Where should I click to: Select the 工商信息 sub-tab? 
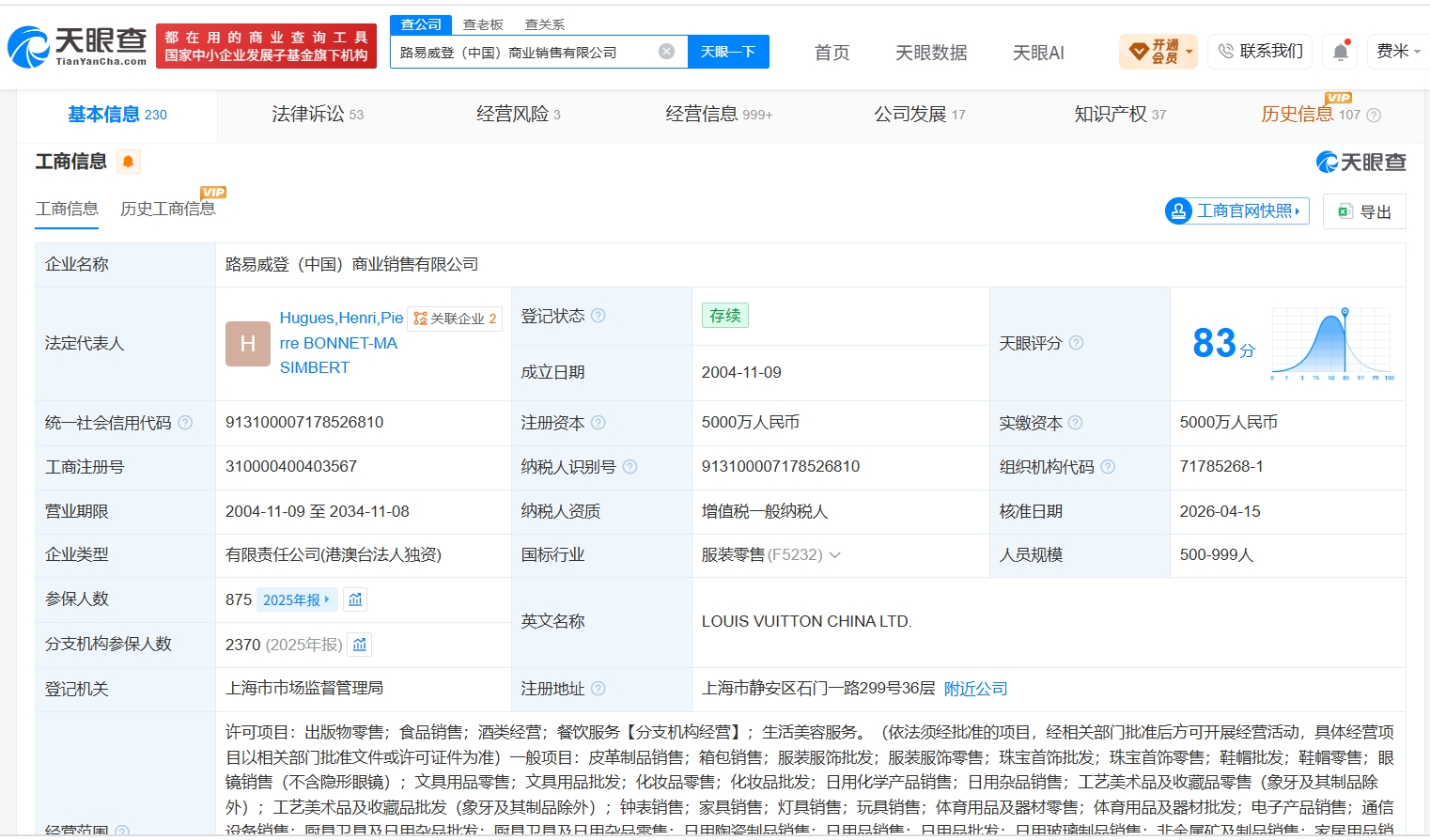(67, 209)
